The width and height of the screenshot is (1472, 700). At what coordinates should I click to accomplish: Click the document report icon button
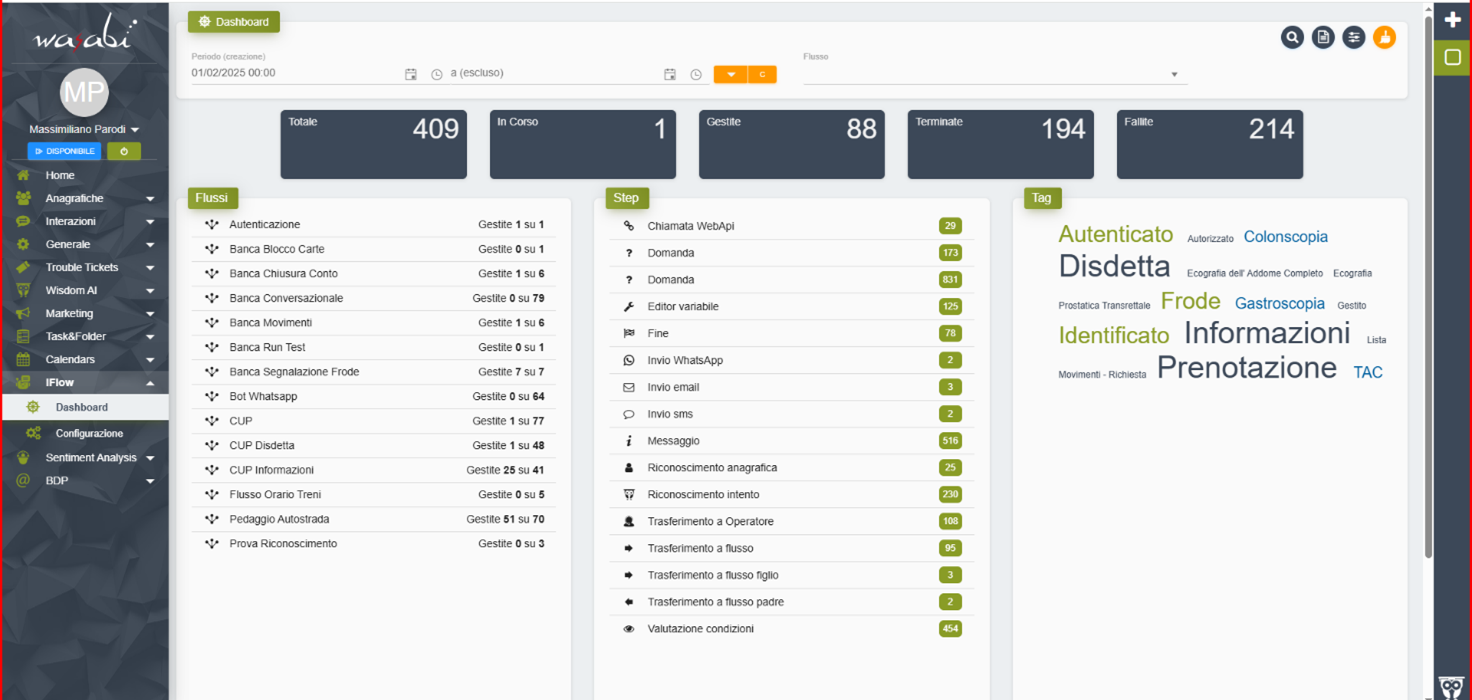[x=1323, y=38]
